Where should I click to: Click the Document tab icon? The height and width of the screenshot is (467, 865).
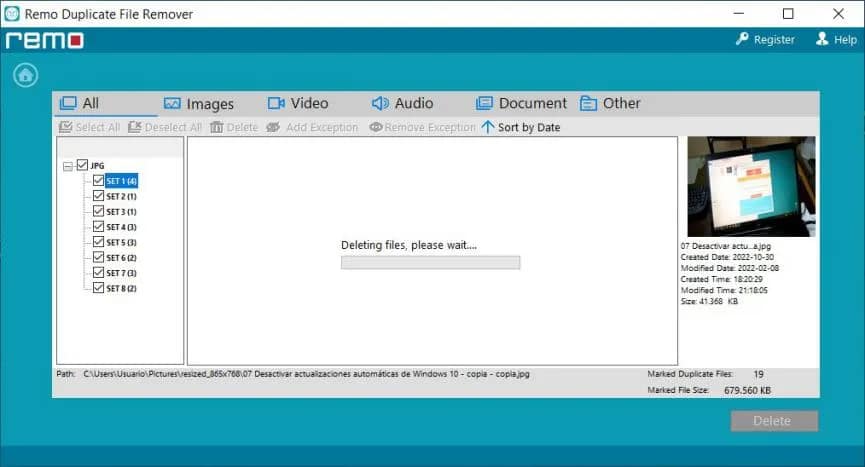pos(484,103)
